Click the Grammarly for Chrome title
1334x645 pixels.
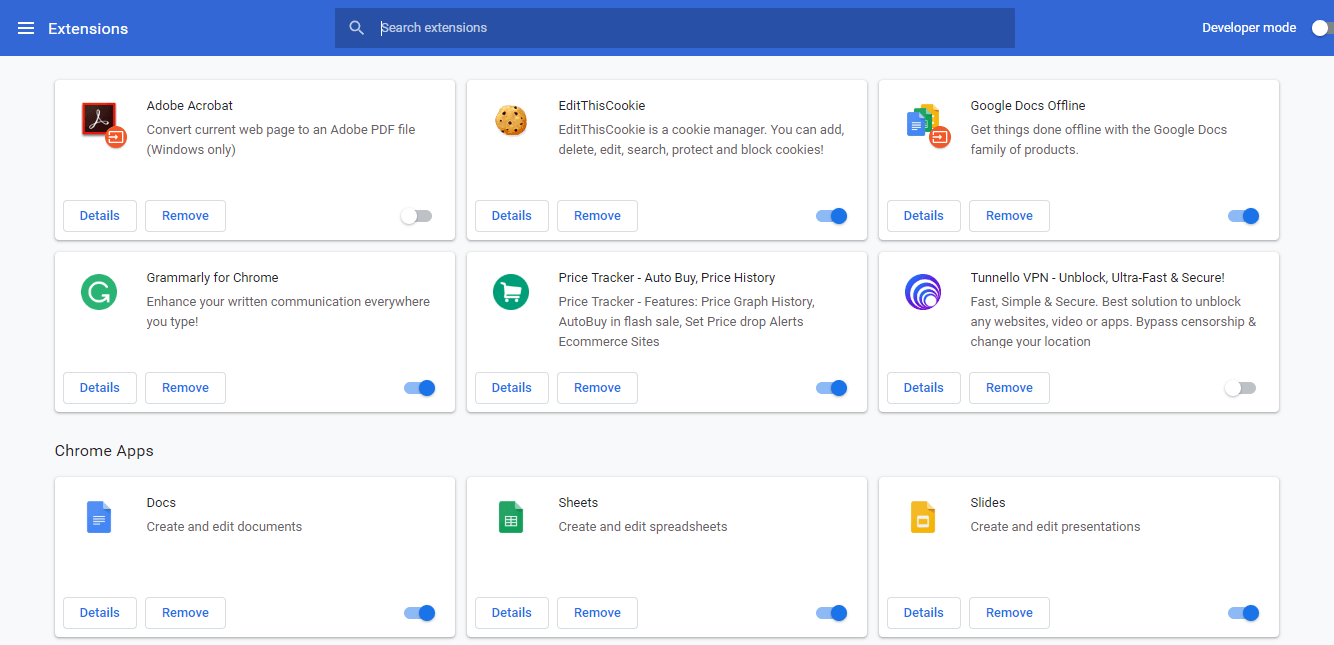tap(213, 278)
